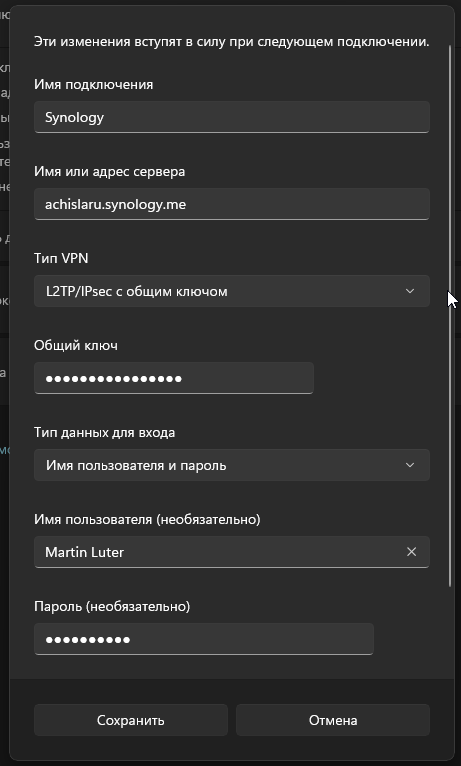Click the Имя пользователя (необязательно) label
This screenshot has width=461, height=766.
coord(147,519)
